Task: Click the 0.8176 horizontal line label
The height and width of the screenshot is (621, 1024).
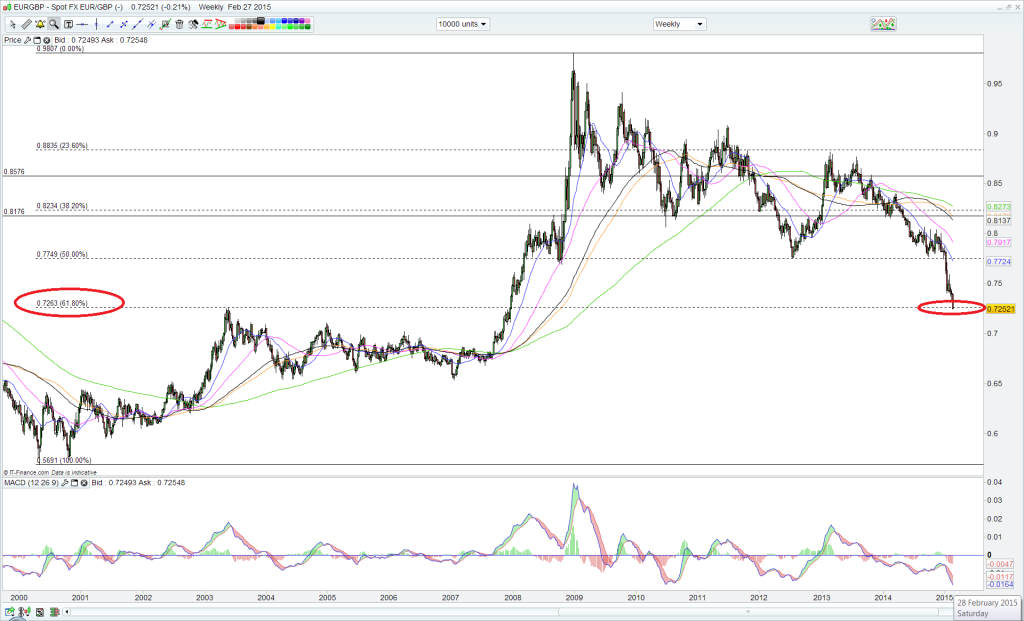Action: point(14,212)
